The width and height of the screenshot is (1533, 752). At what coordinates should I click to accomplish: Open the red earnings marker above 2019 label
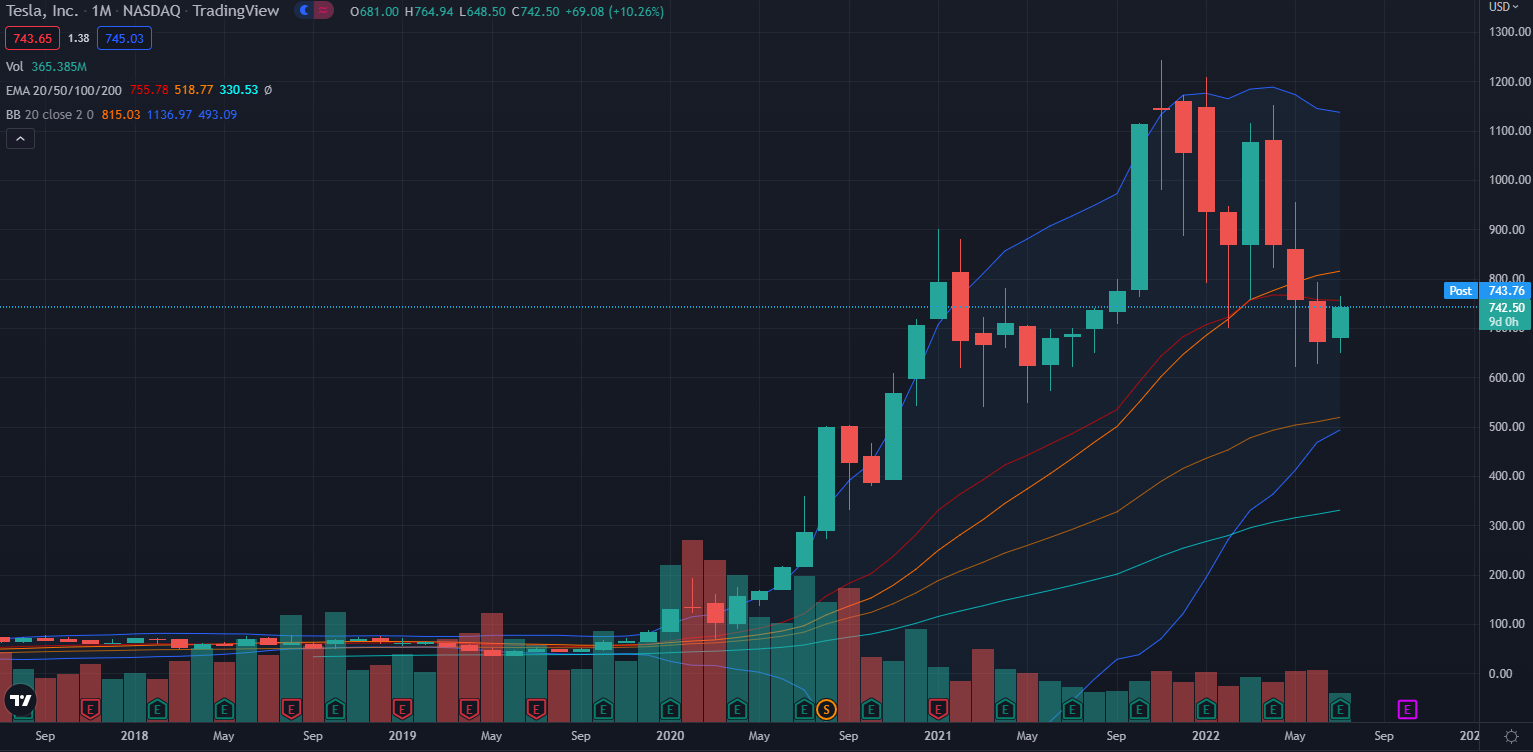coord(402,710)
